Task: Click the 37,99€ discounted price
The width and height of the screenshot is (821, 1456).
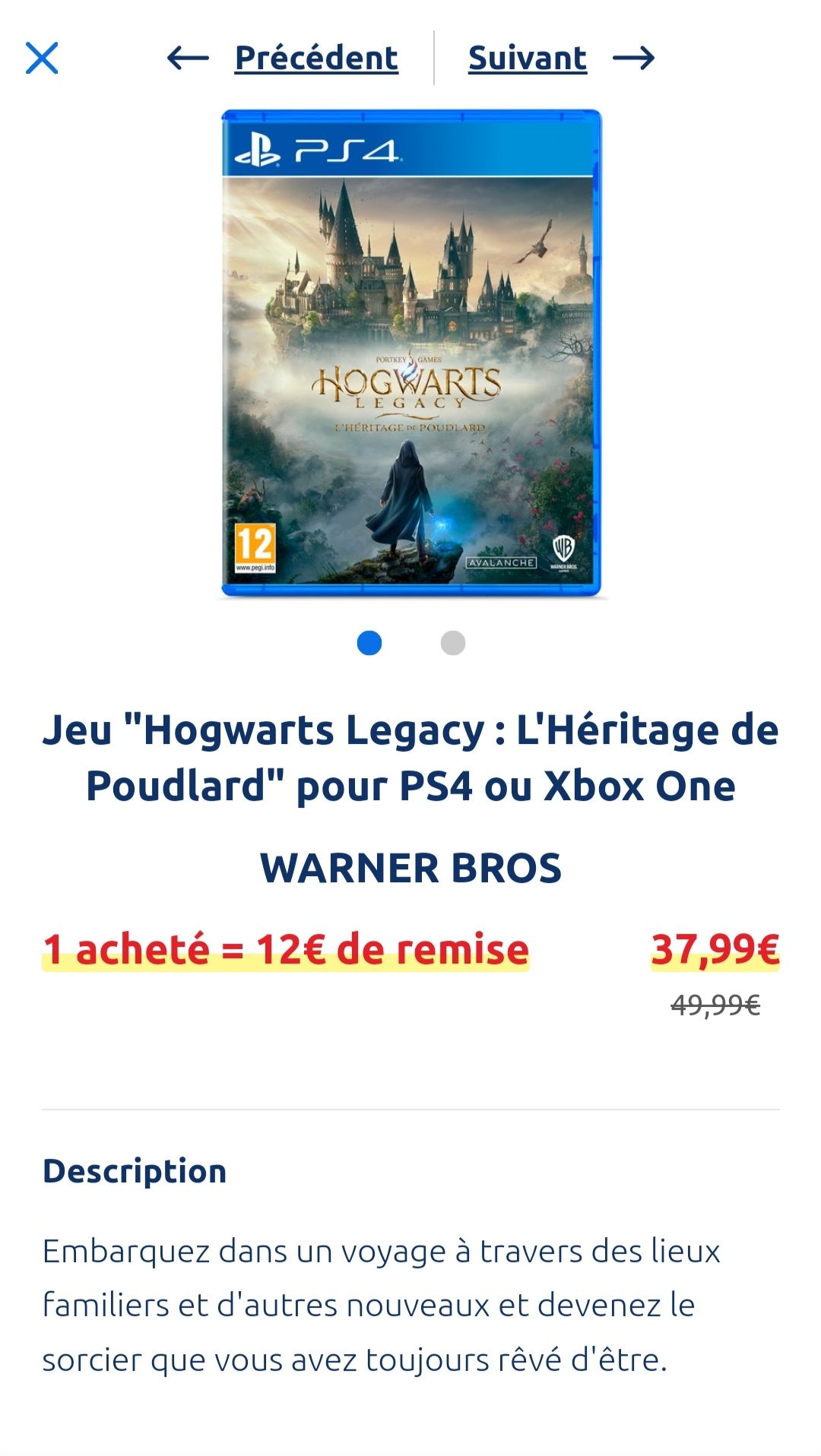Action: (715, 950)
